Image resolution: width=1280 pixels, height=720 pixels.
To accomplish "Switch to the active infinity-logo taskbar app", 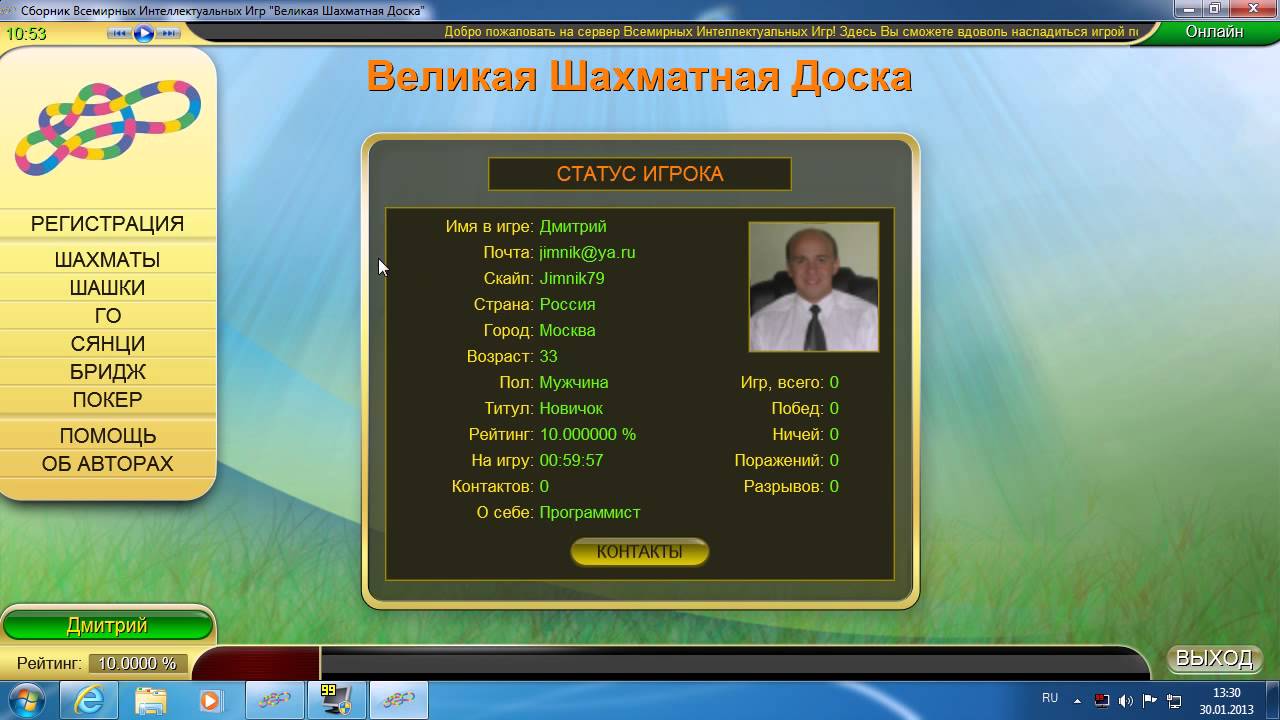I will pyautogui.click(x=399, y=700).
